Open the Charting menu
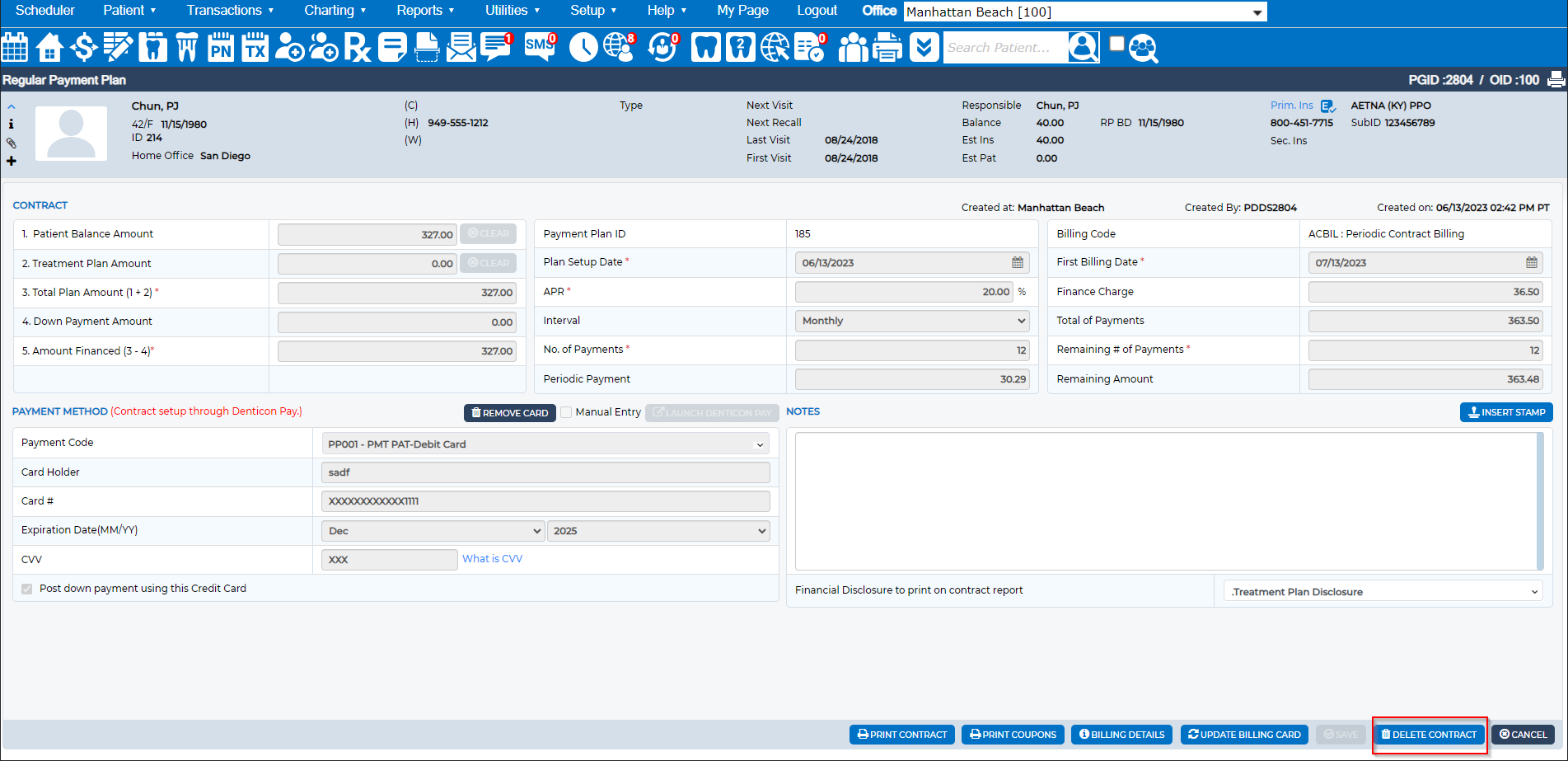1568x761 pixels. click(x=335, y=10)
